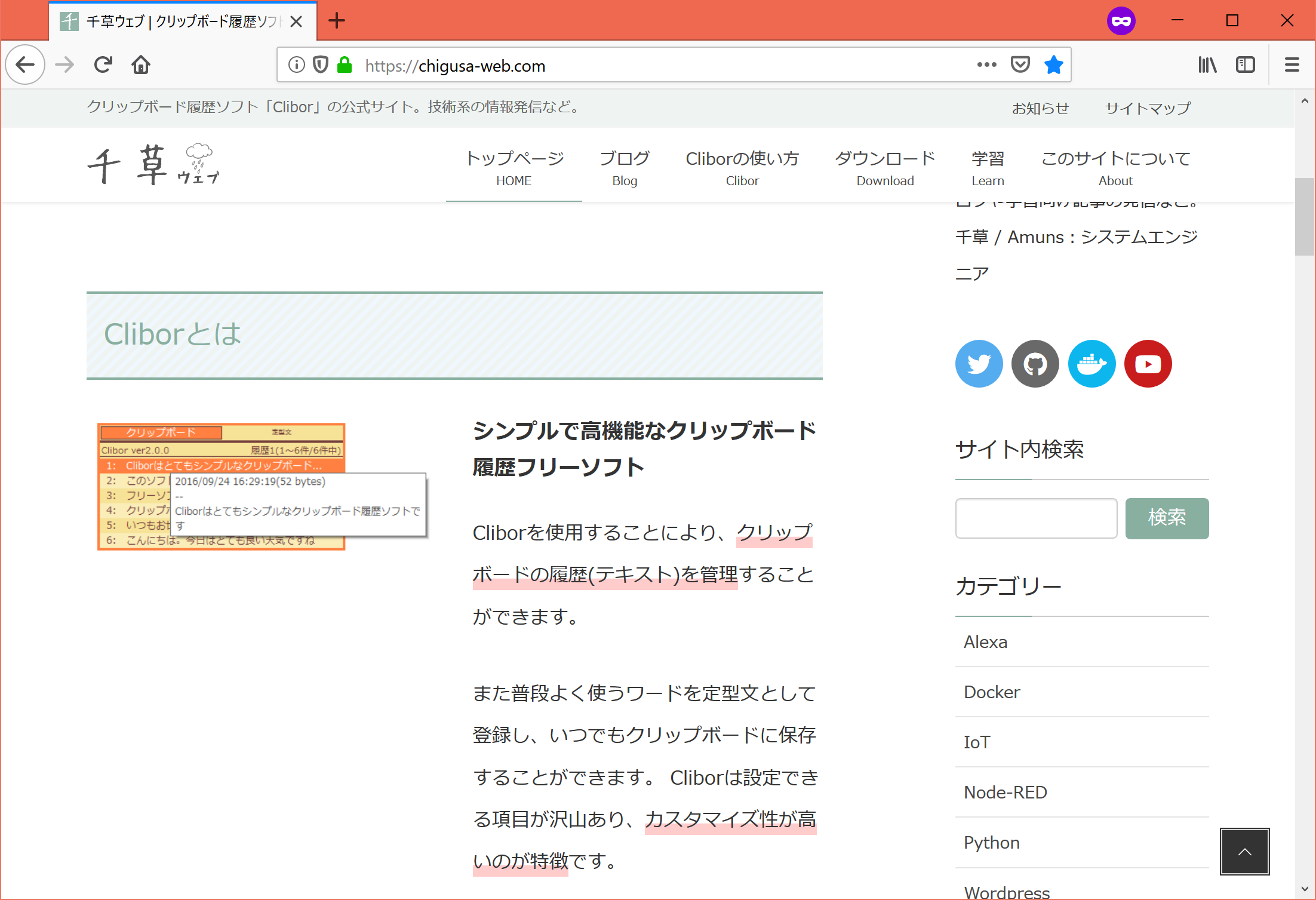Open the Node-RED category

click(1082, 793)
